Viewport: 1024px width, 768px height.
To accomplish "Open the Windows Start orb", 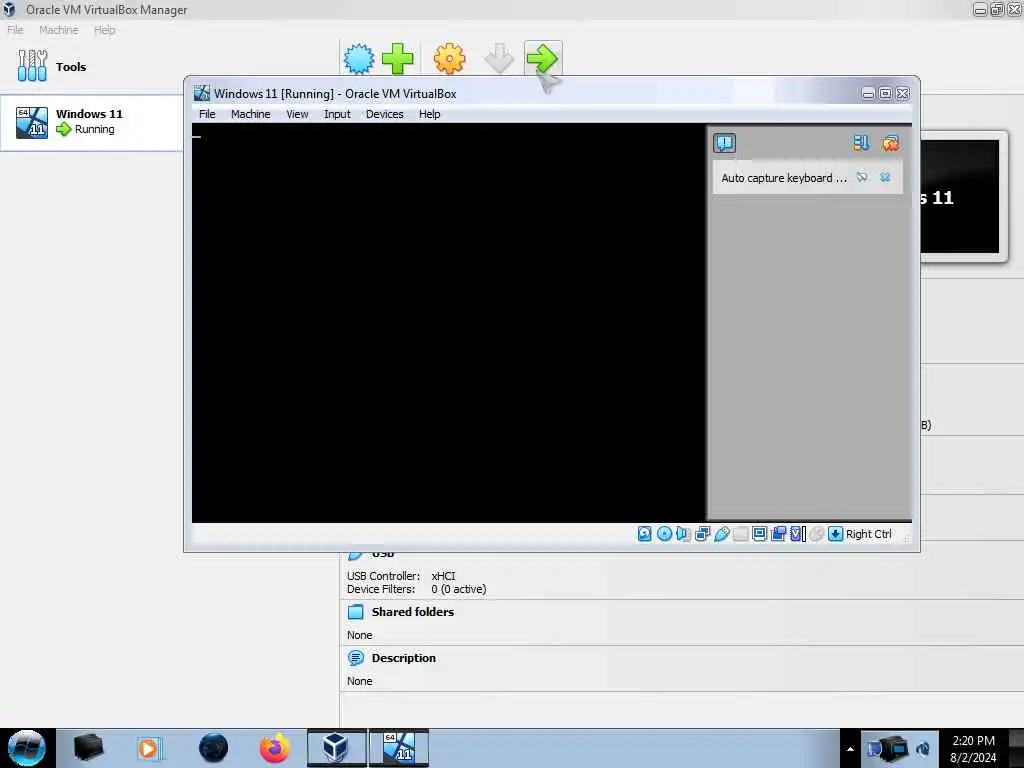I will (27, 748).
